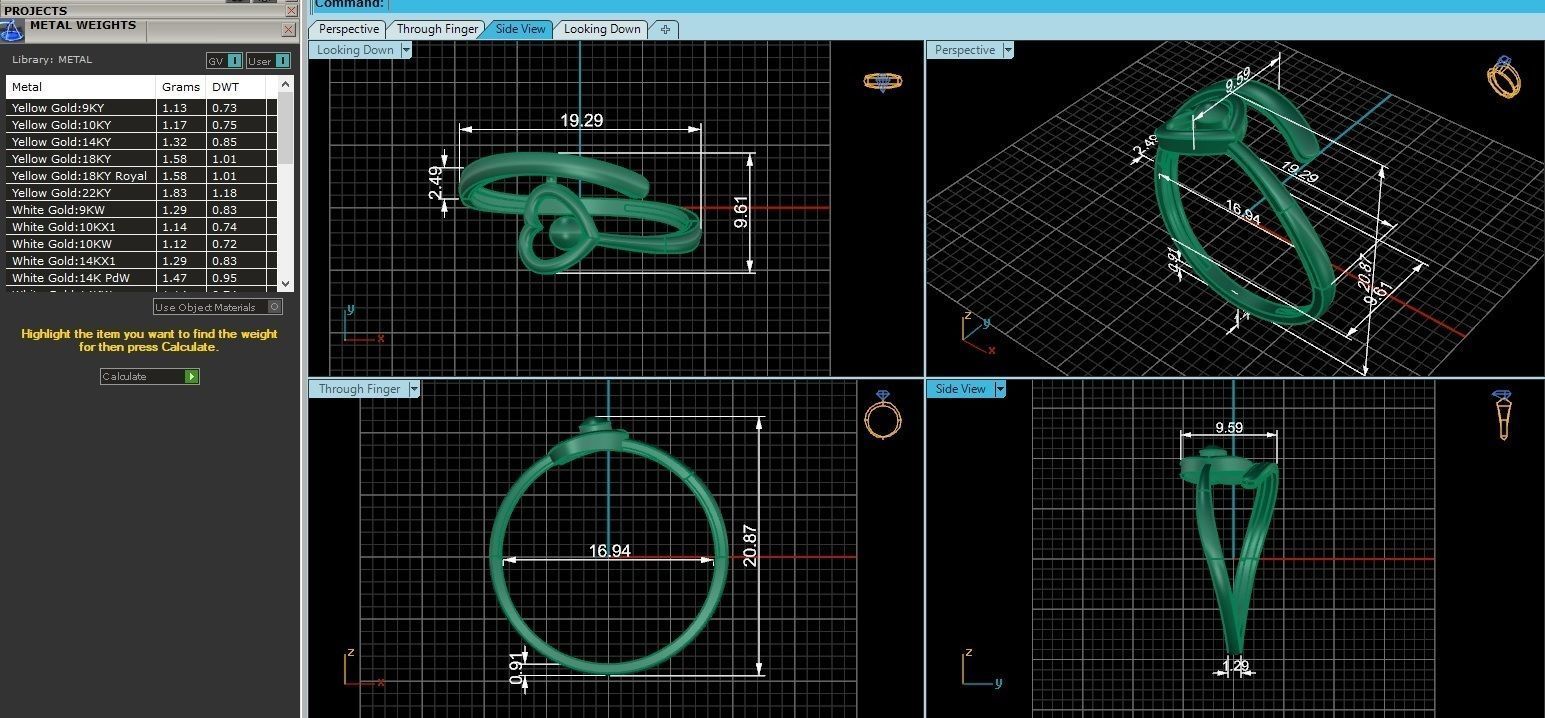Click the Grams column header
The height and width of the screenshot is (718, 1545).
(x=181, y=87)
